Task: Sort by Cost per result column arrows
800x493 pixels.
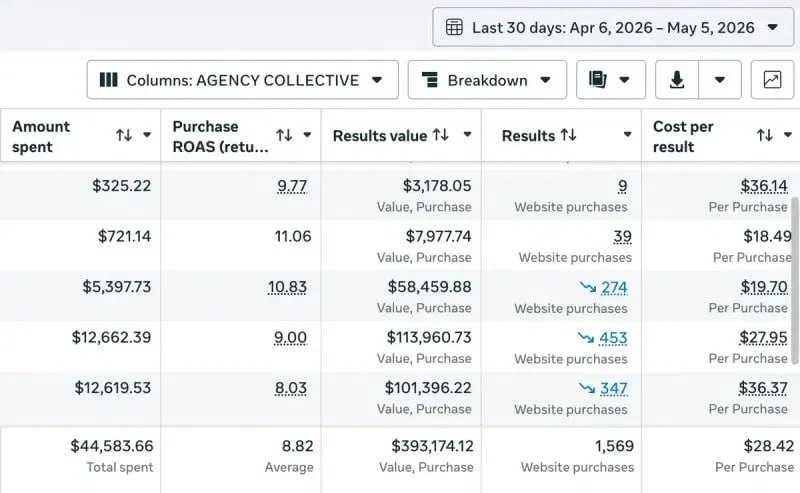Action: pos(765,135)
